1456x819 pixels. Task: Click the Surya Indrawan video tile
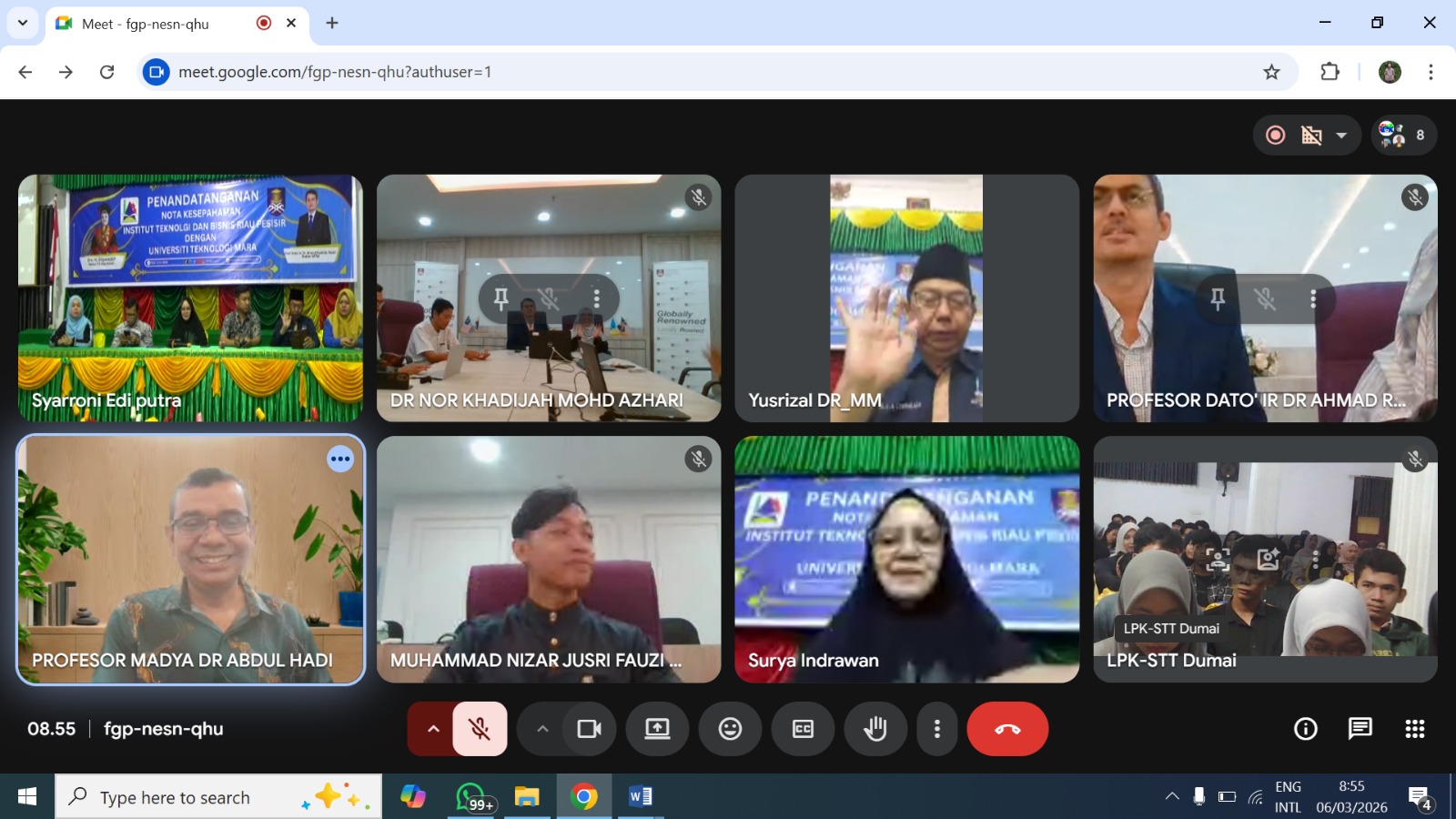pos(906,559)
